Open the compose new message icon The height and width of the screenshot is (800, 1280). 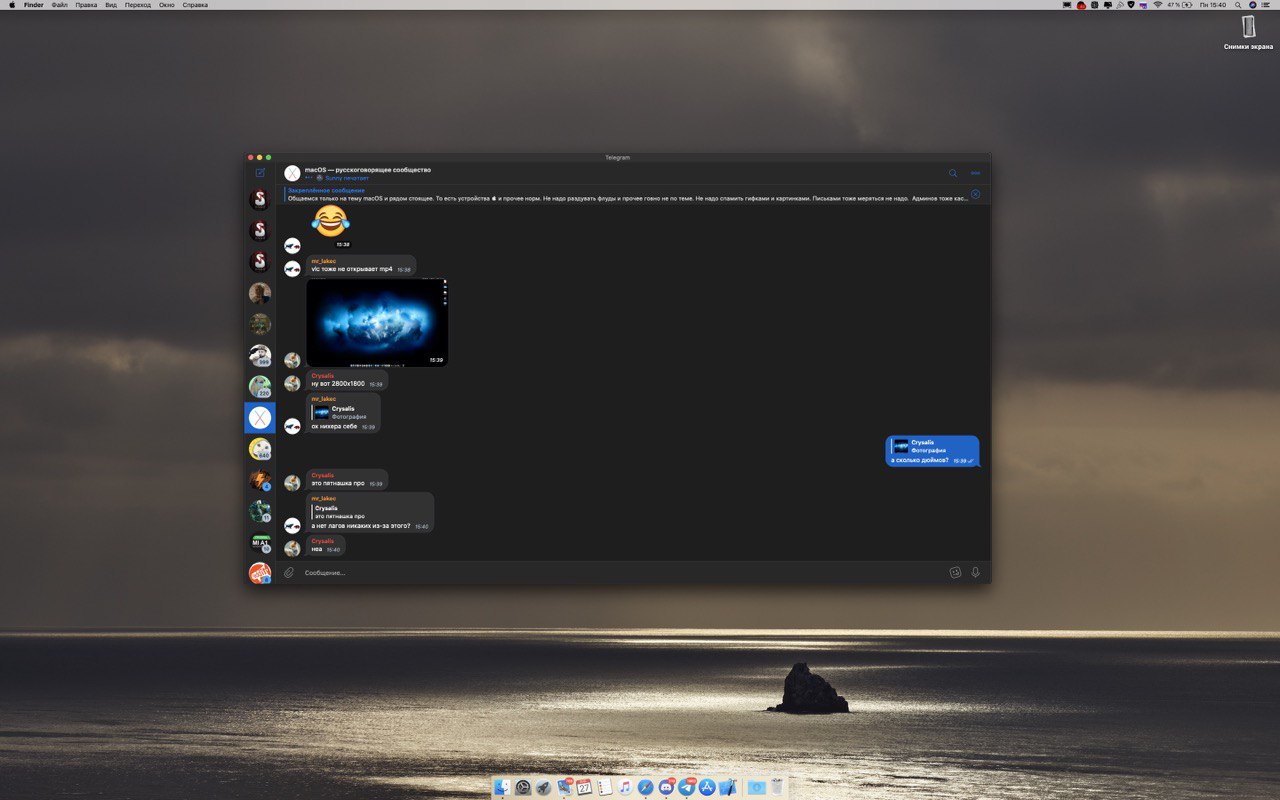(x=260, y=173)
